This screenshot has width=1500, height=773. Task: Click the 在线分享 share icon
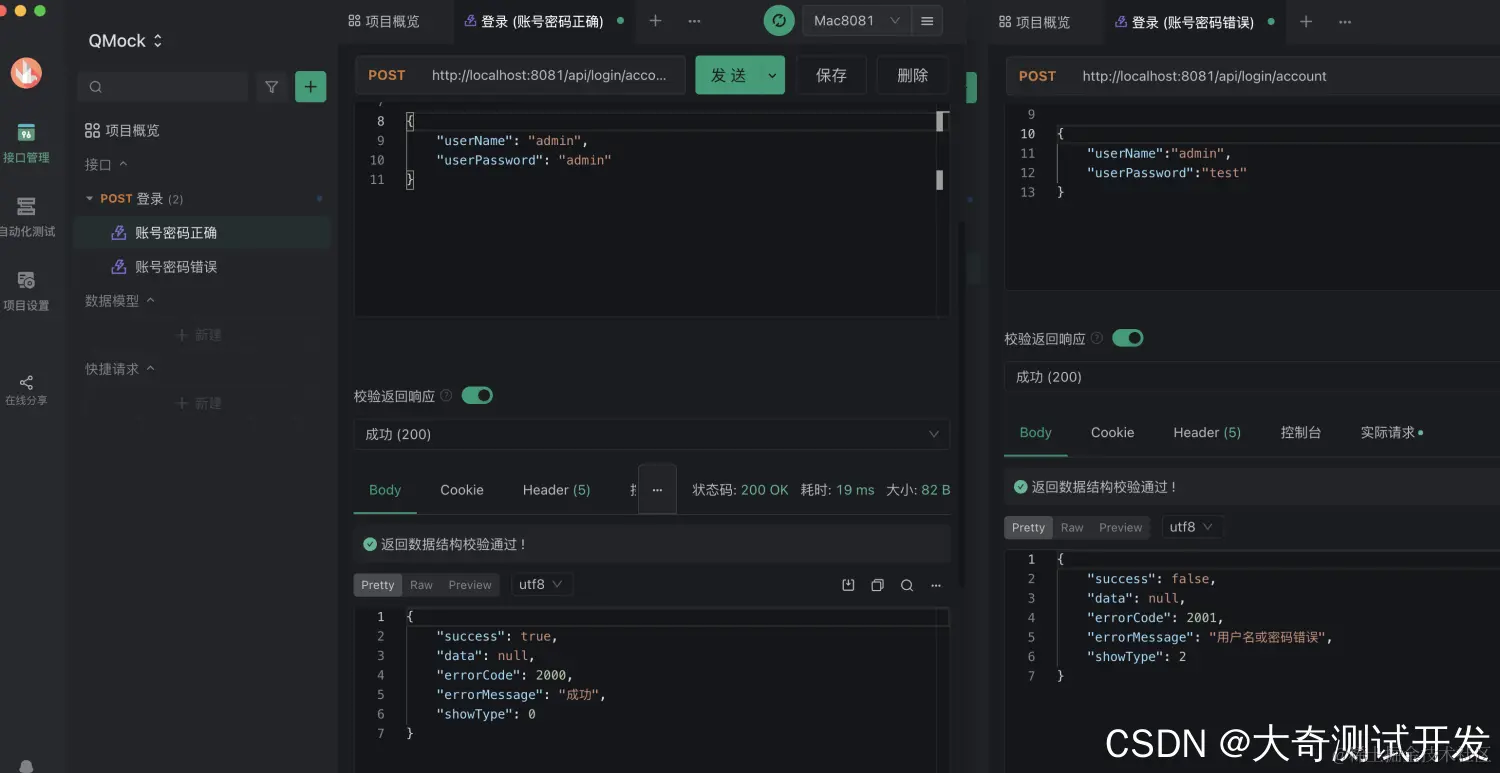[x=24, y=382]
